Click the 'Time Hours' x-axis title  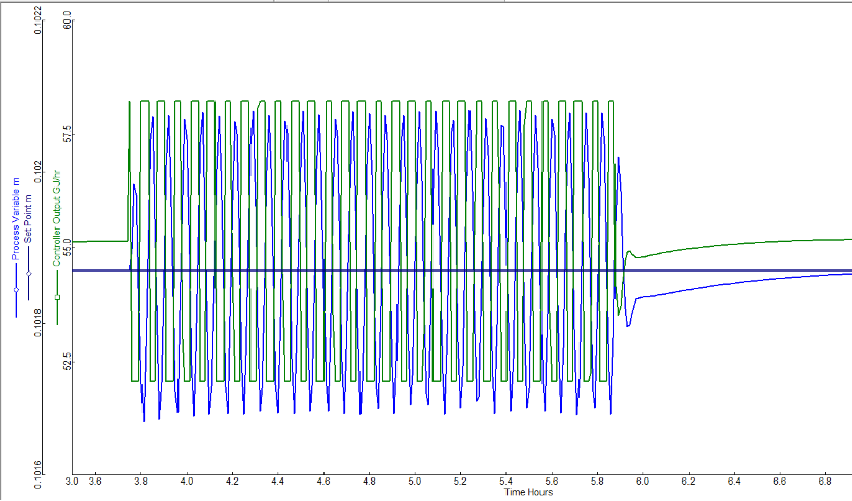pos(528,492)
